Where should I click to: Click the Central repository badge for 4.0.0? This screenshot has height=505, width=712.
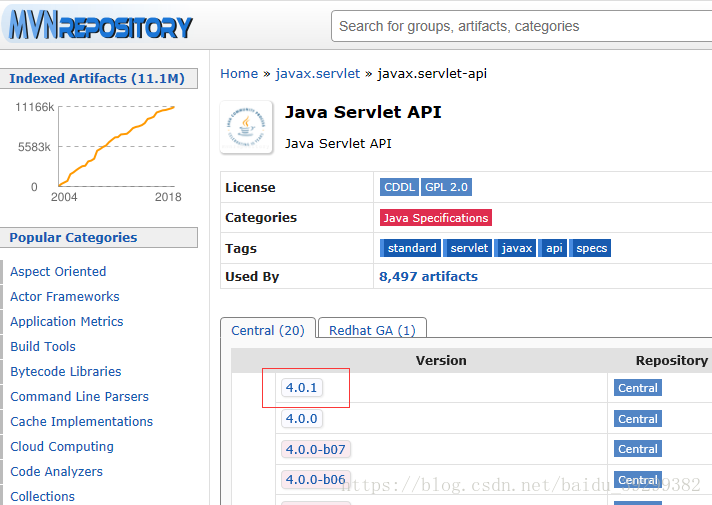(x=638, y=419)
